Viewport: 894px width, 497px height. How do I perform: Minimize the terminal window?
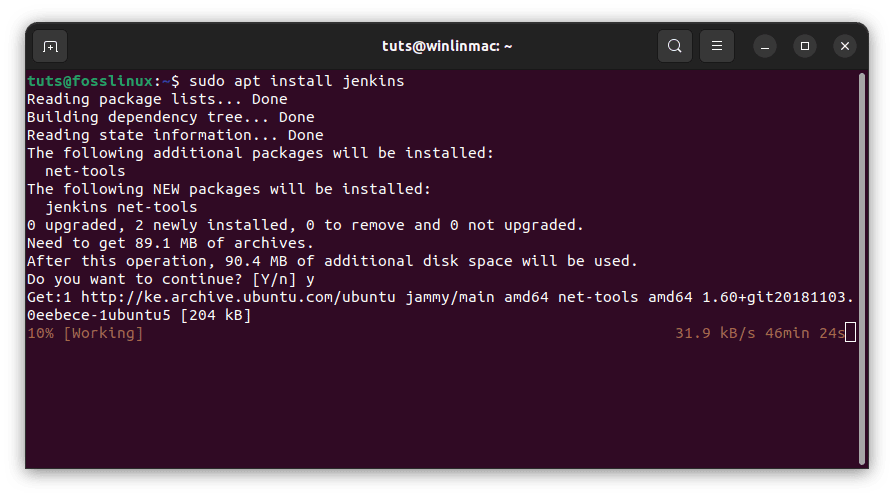tap(765, 46)
